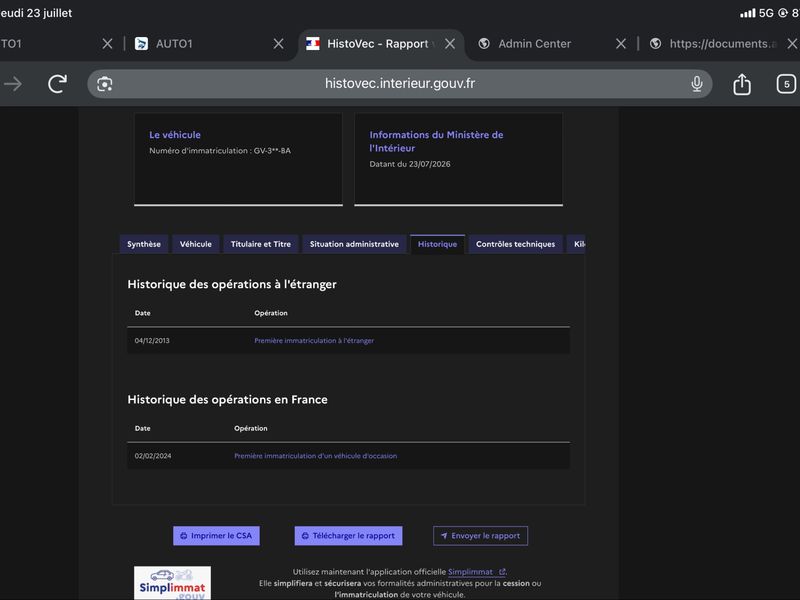Screen dimensions: 800x600
Task: Tap the cellular signal bars in status bar
Action: coord(747,13)
